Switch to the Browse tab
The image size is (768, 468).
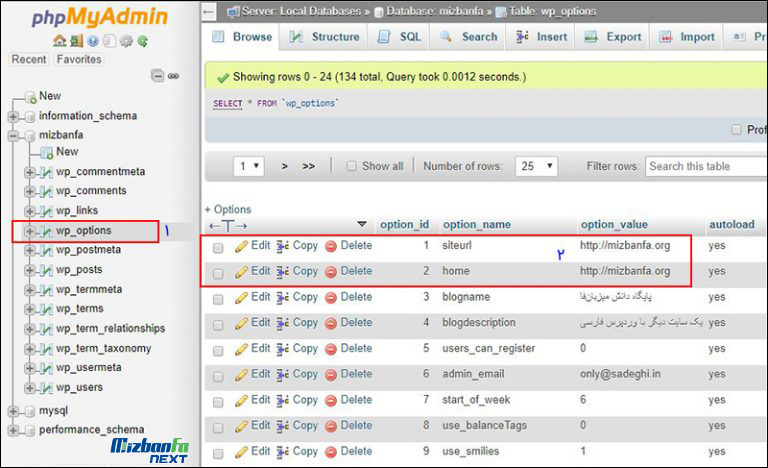(242, 37)
